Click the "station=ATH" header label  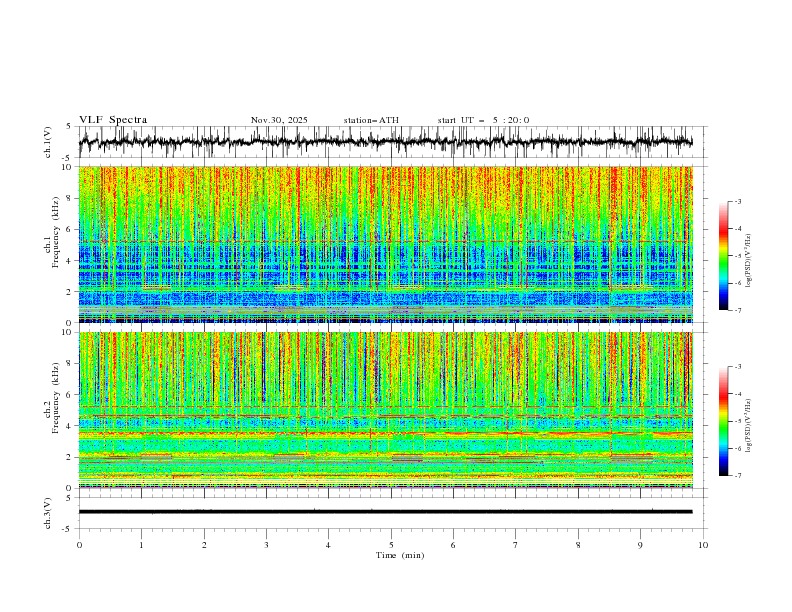point(371,120)
